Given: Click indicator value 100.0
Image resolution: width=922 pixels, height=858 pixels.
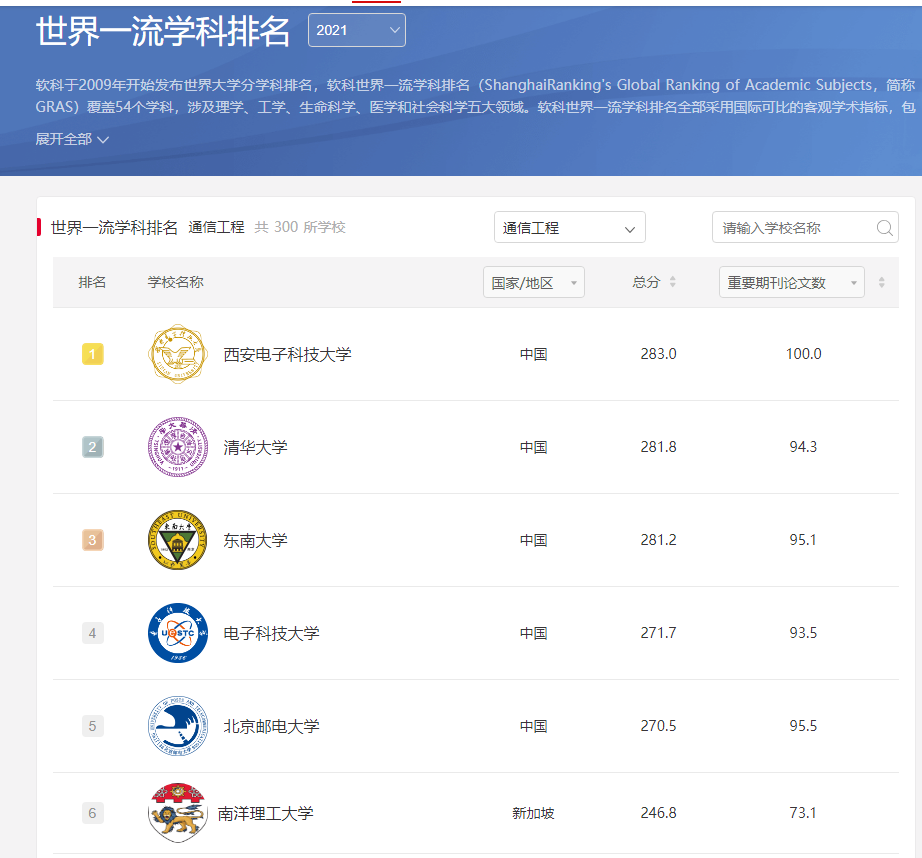Looking at the screenshot, I should (803, 353).
